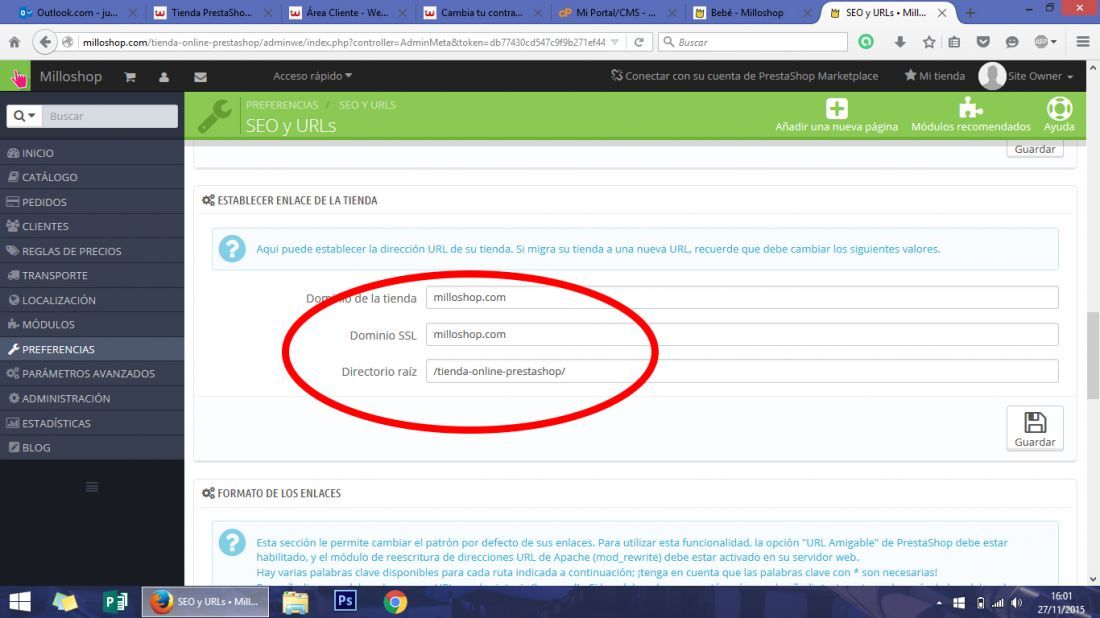Open INICIO in sidebar menu
This screenshot has height=618, width=1100.
(92, 152)
